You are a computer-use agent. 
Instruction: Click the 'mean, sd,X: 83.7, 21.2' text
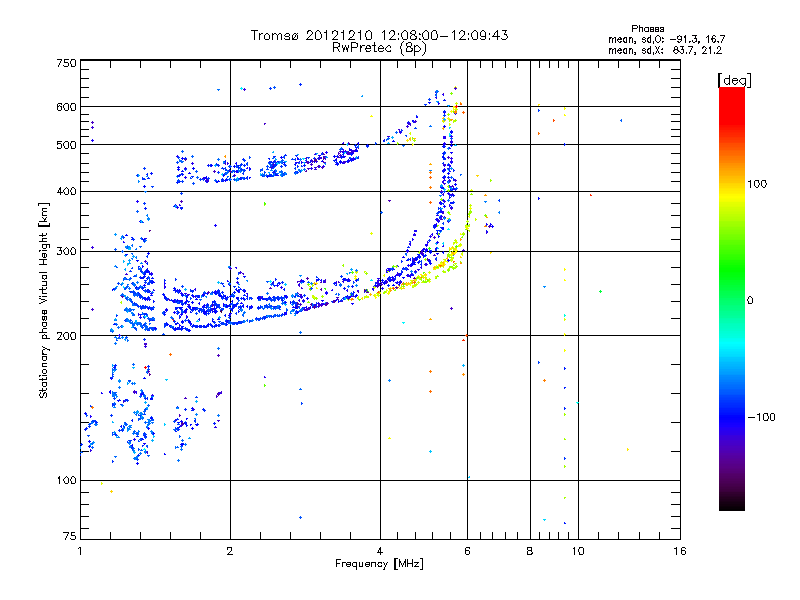665,50
